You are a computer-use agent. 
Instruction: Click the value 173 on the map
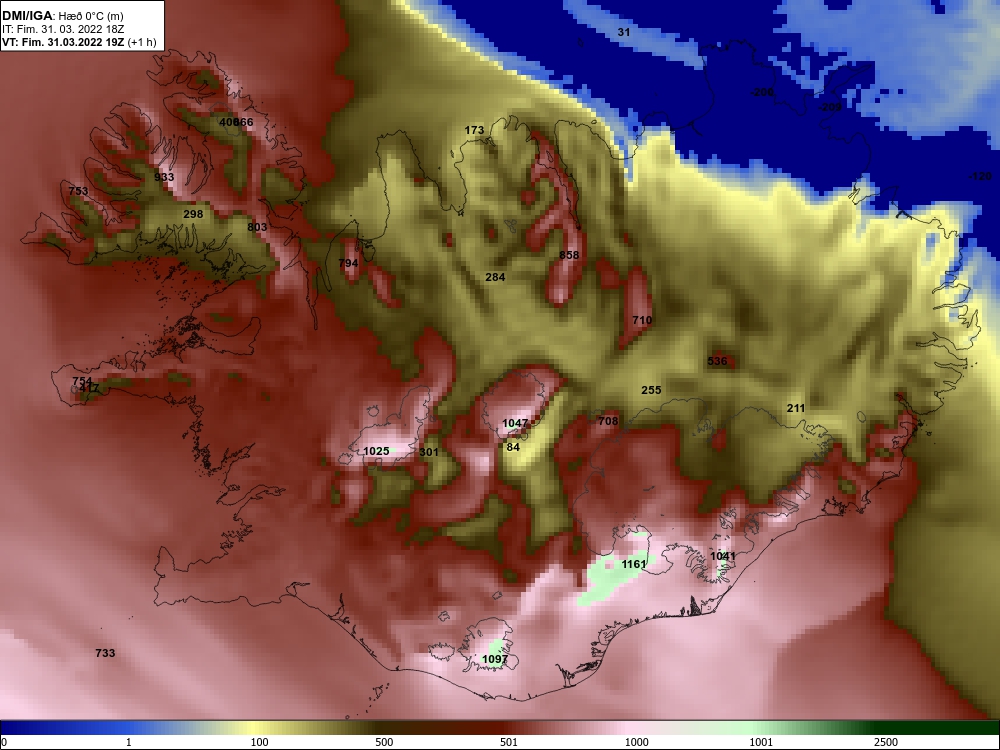coord(474,130)
